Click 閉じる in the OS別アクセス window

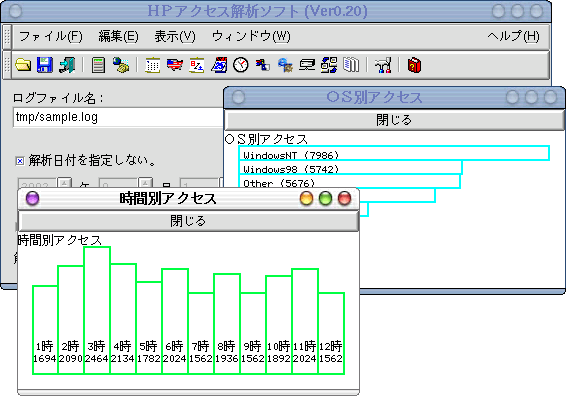point(394,120)
